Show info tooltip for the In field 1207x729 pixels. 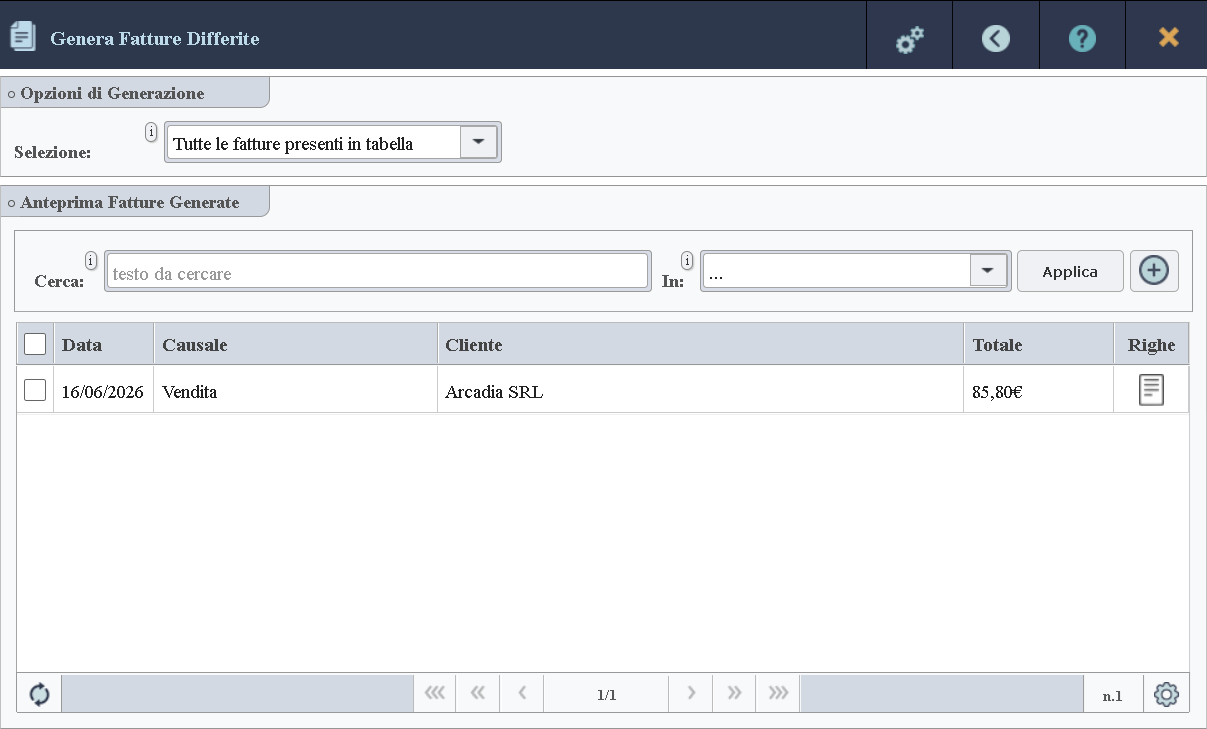[687, 260]
